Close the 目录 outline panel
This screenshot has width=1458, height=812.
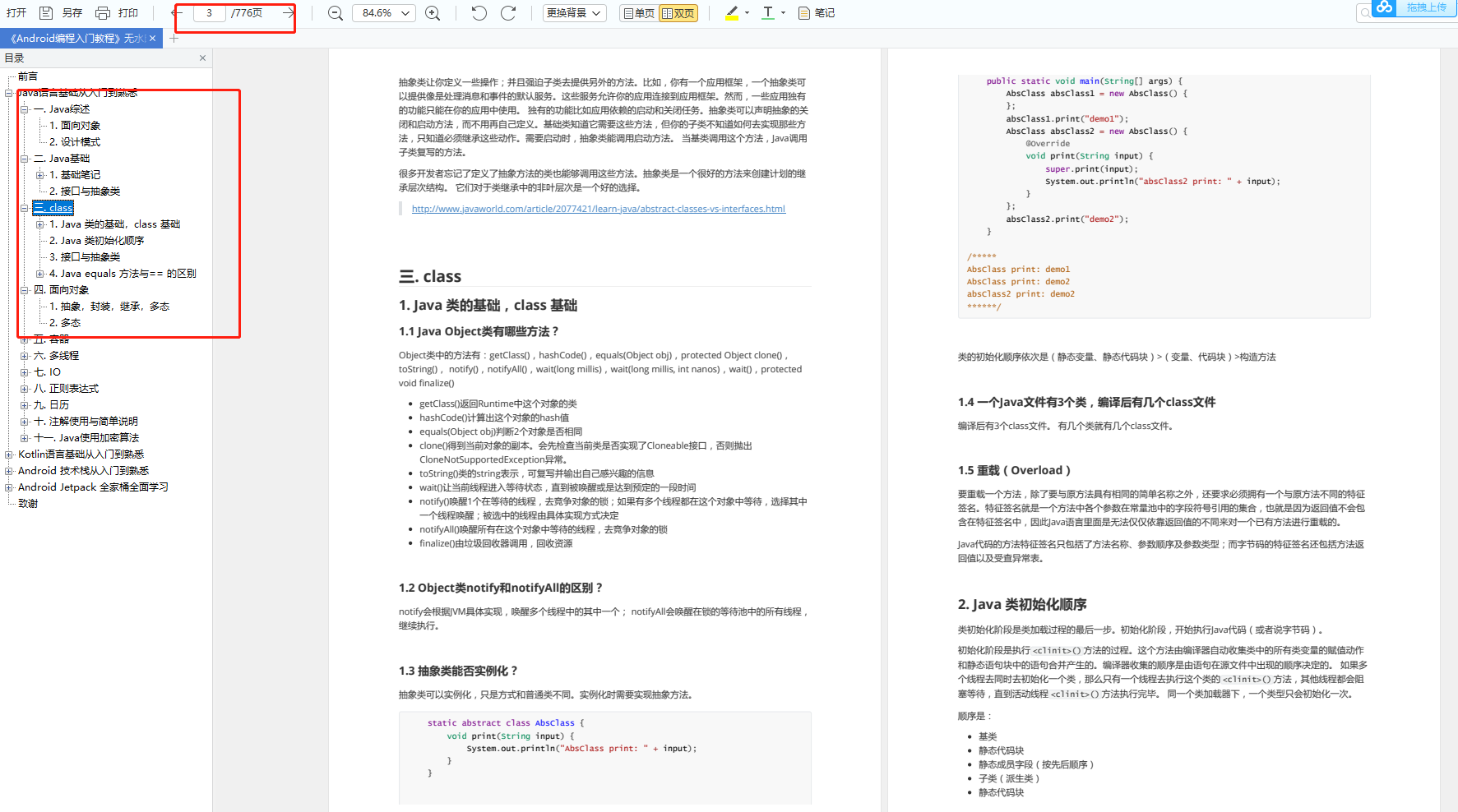point(202,58)
